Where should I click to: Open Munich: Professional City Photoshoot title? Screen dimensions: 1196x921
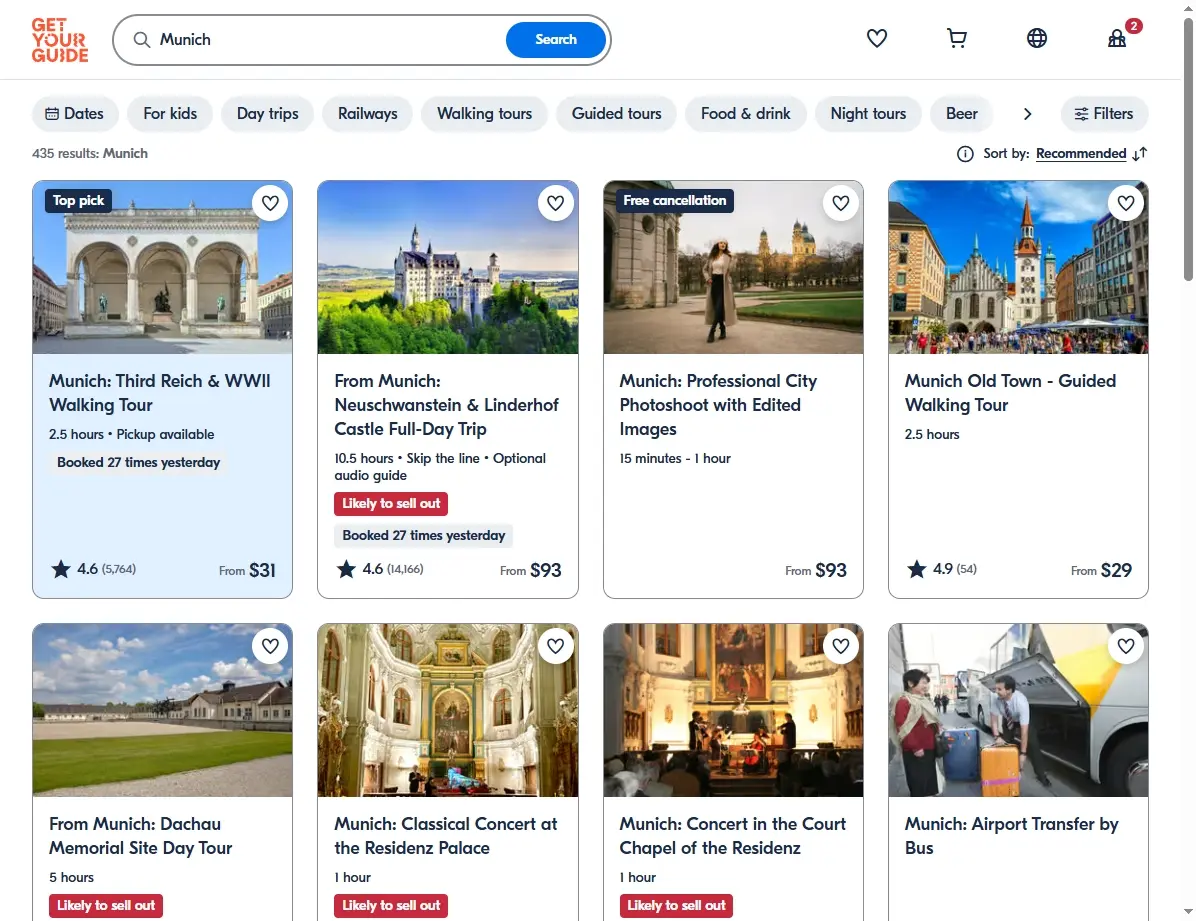pos(718,404)
